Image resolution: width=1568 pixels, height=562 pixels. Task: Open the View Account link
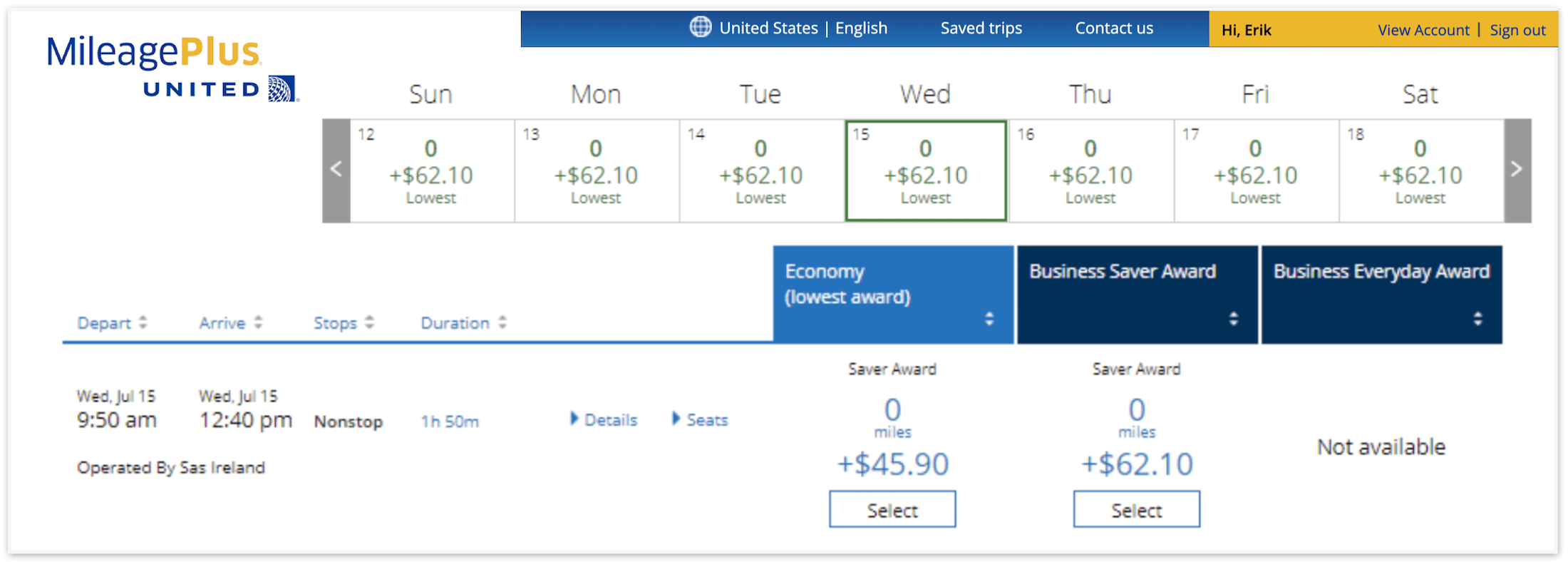[x=1423, y=30]
